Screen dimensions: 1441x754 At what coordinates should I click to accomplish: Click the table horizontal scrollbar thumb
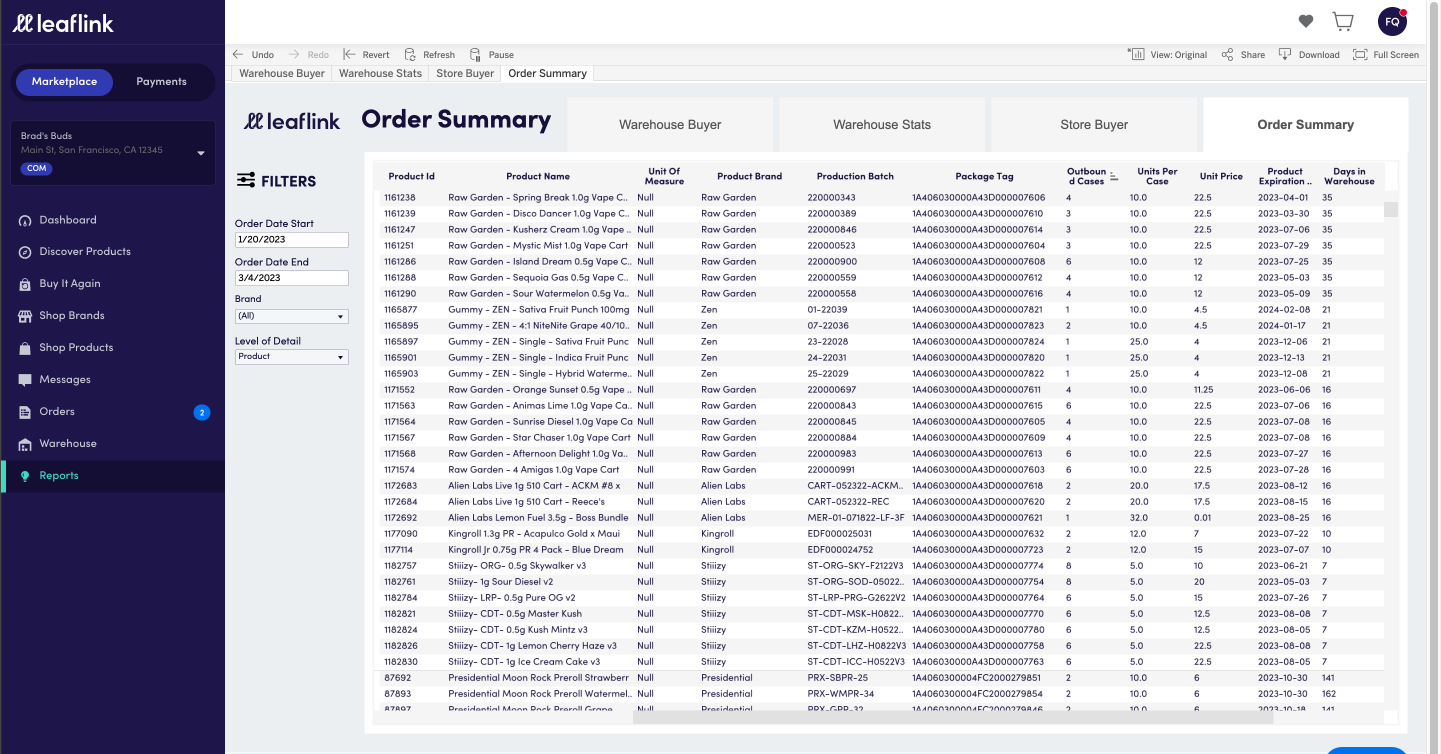tap(953, 716)
